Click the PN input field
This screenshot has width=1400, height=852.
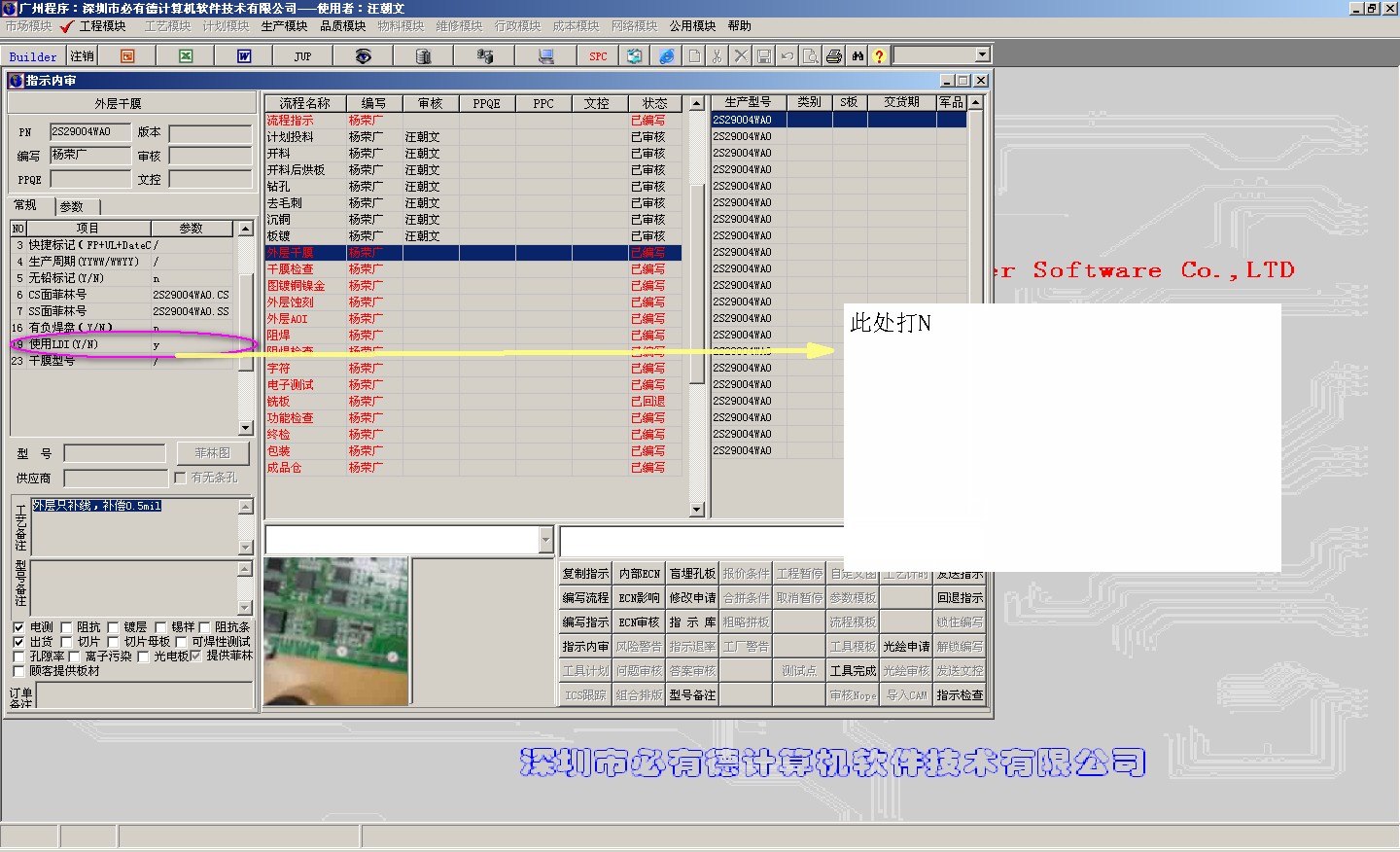[90, 132]
